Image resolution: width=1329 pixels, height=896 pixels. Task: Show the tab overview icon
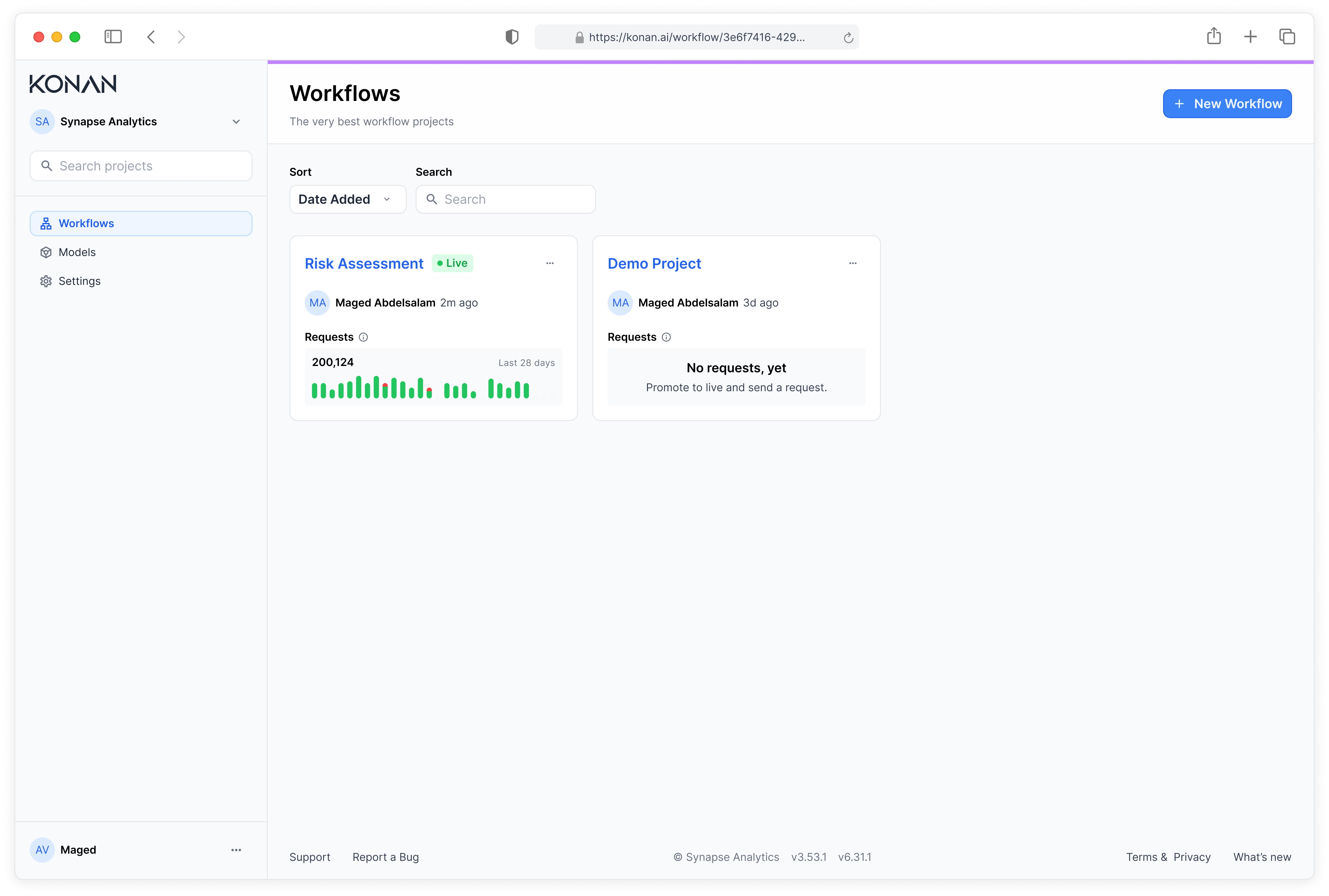(1287, 37)
